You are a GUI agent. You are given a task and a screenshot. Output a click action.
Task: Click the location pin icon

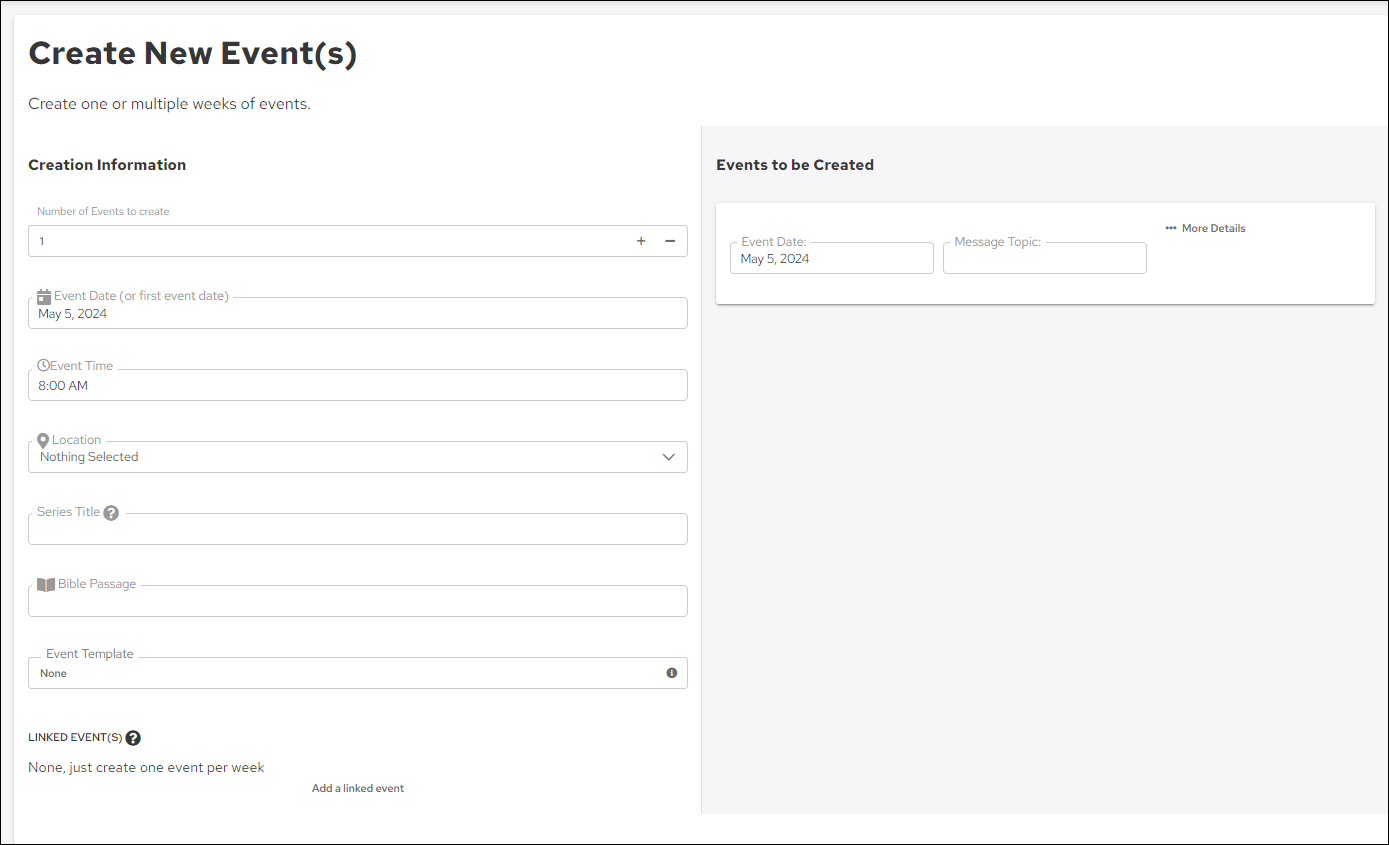coord(43,440)
